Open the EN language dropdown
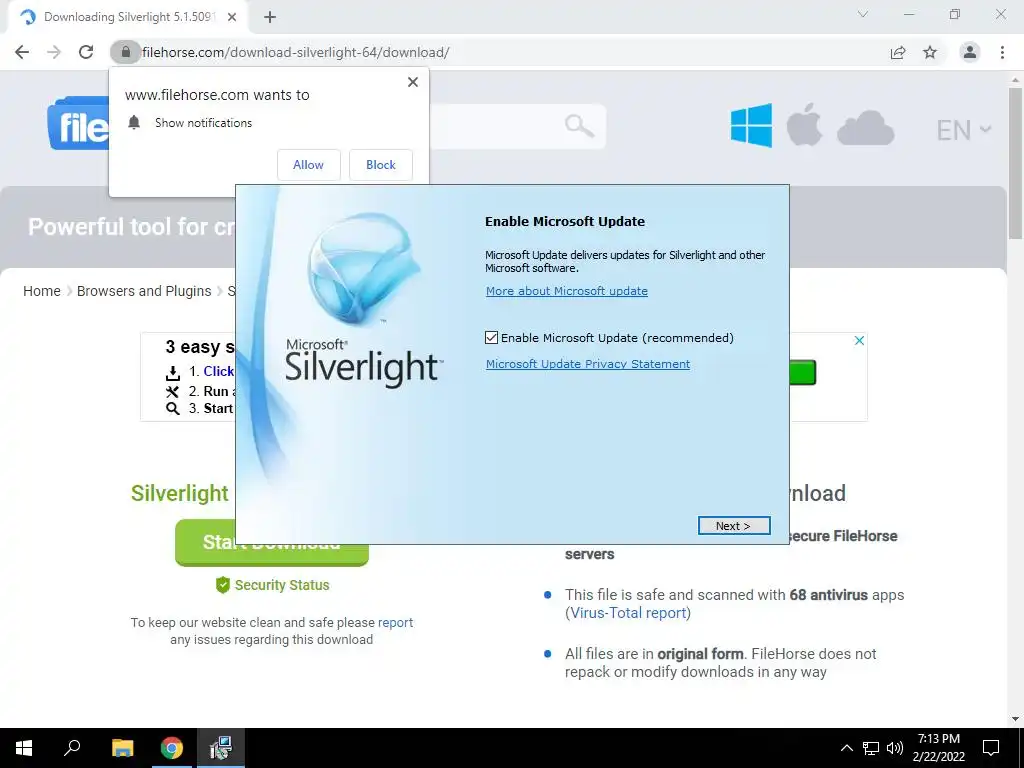 [x=964, y=130]
